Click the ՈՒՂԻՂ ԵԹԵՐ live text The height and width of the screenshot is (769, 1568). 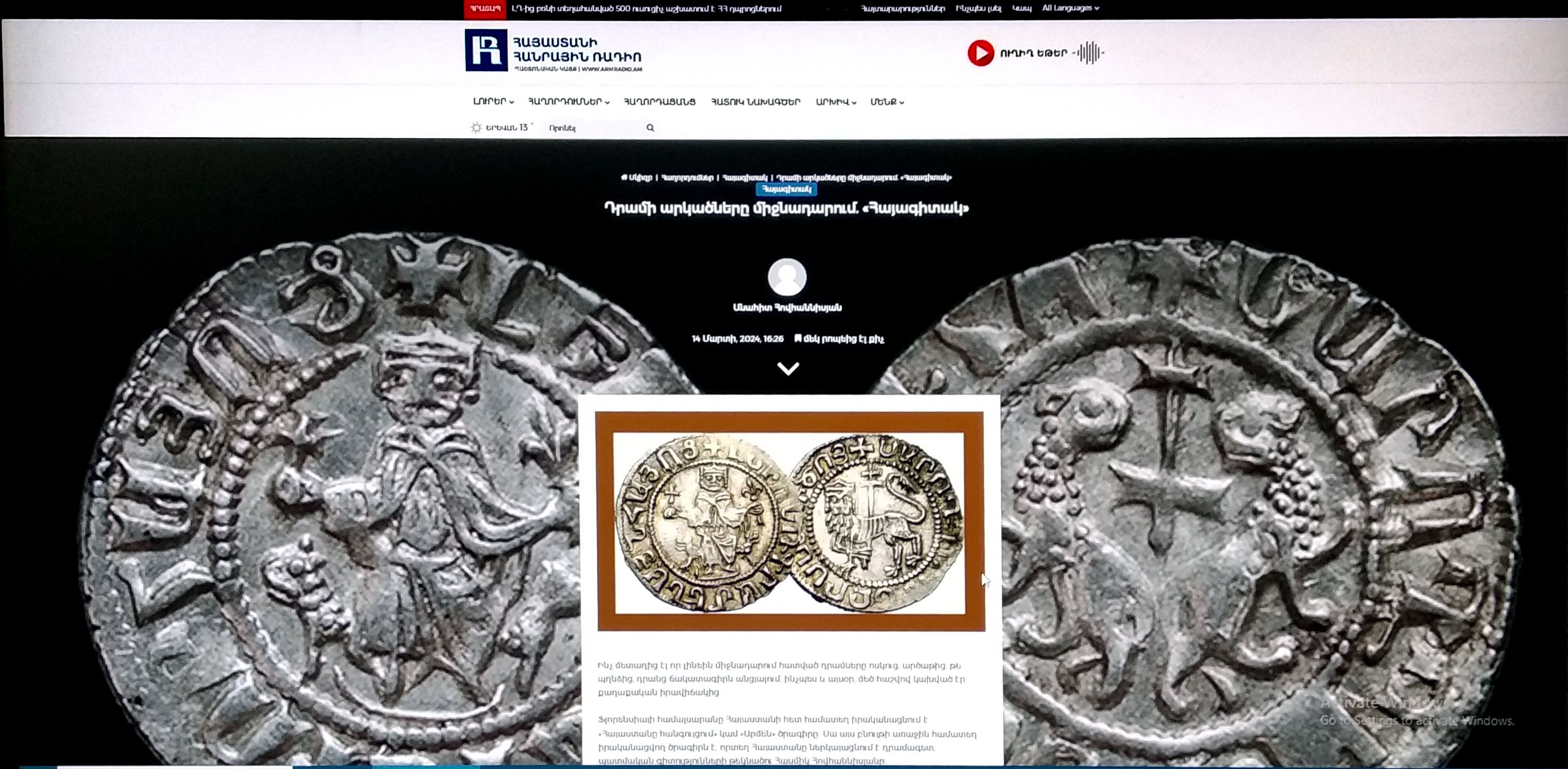point(1033,53)
